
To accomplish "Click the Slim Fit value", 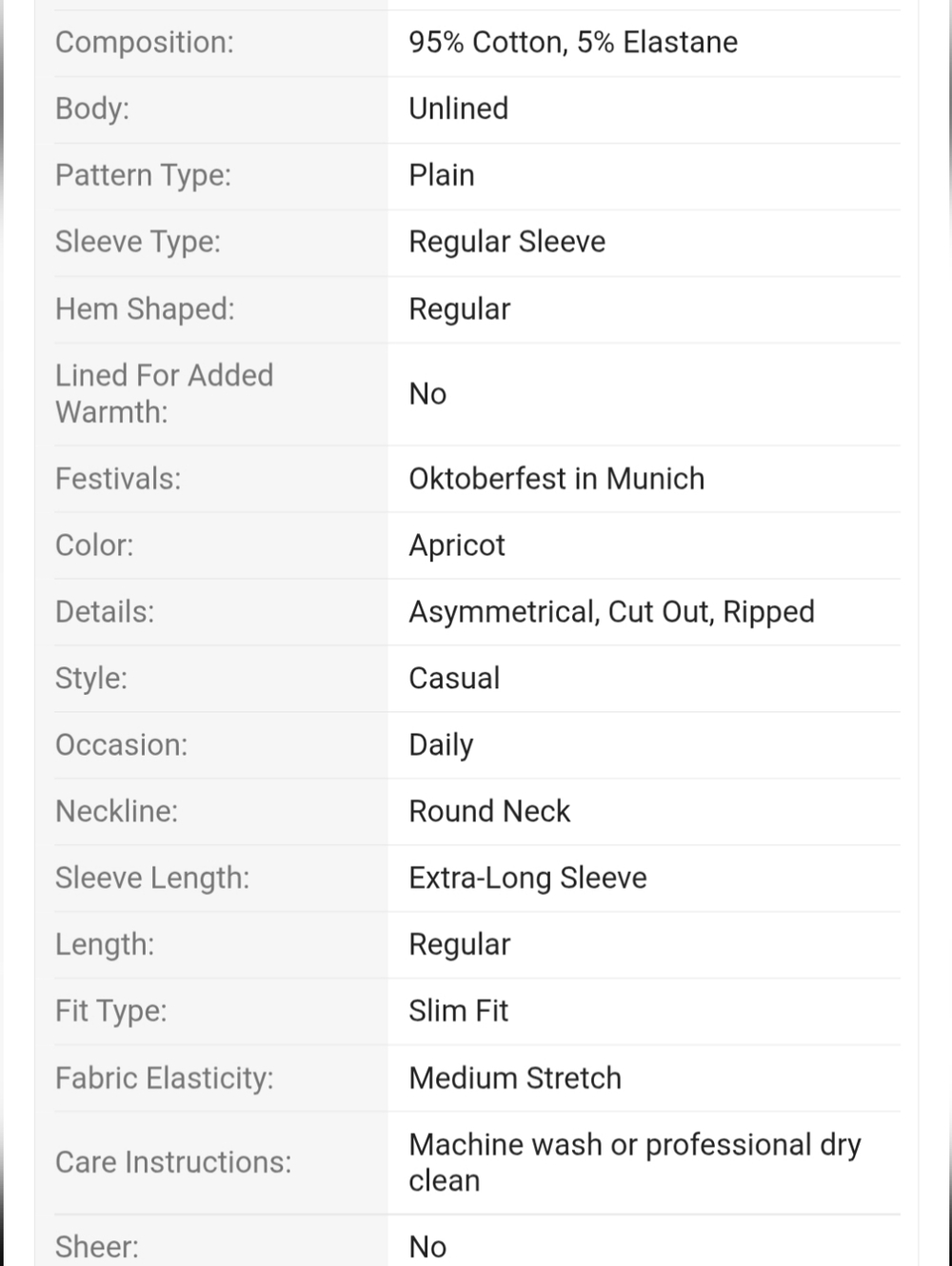I will click(458, 1011).
